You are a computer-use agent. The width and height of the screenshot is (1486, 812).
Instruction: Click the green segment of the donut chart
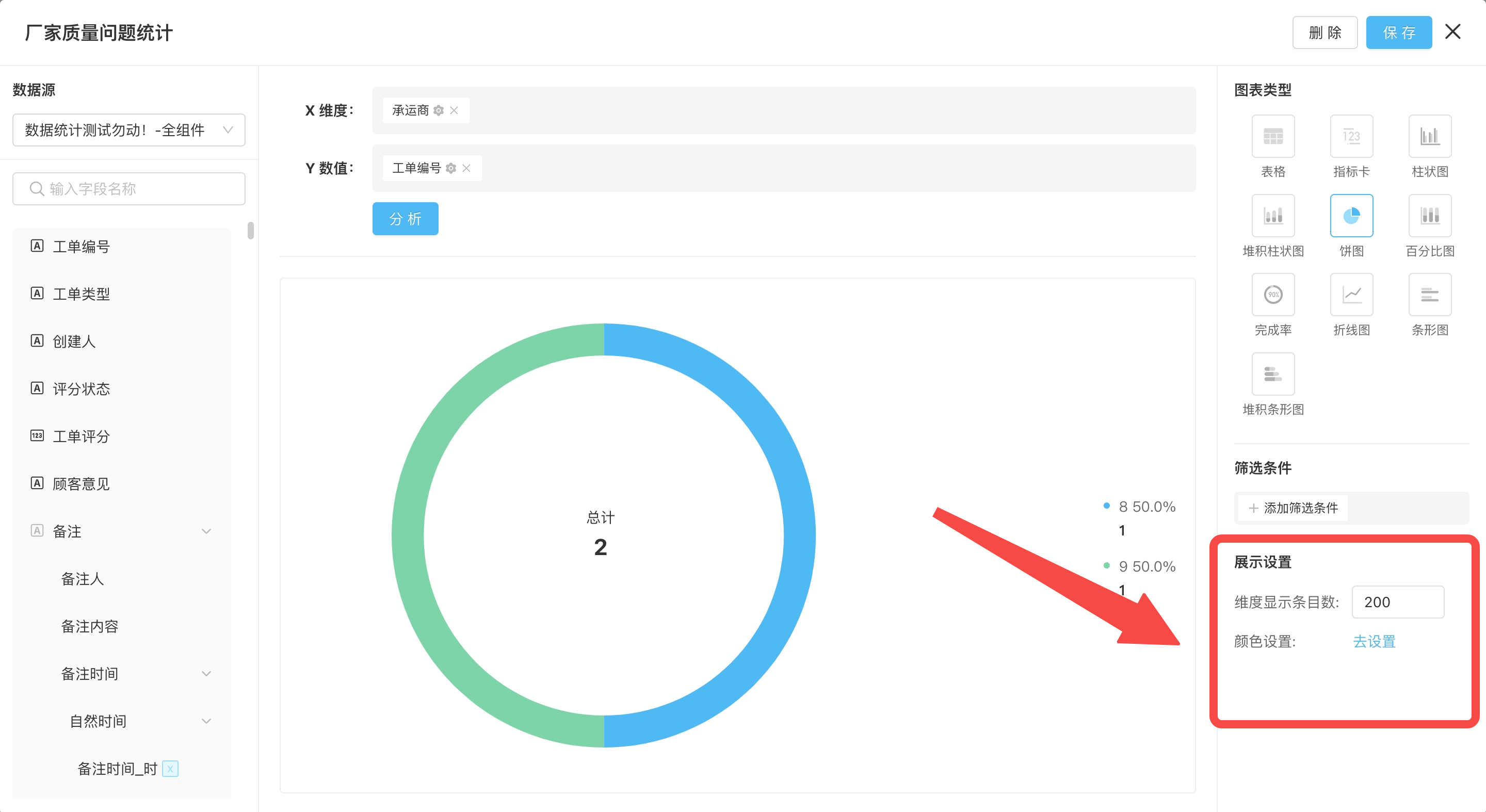(409, 535)
